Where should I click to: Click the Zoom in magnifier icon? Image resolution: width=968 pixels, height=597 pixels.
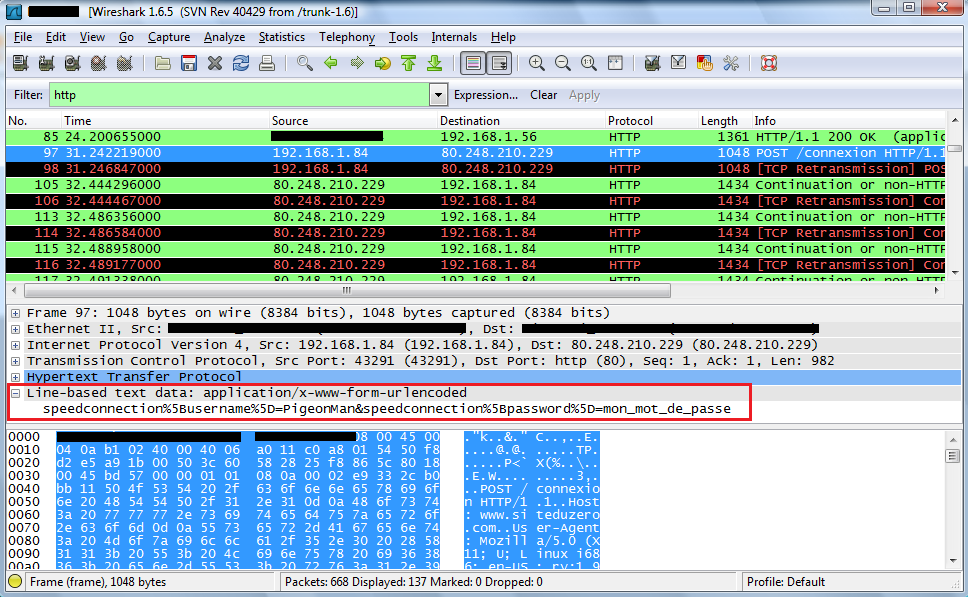537,63
